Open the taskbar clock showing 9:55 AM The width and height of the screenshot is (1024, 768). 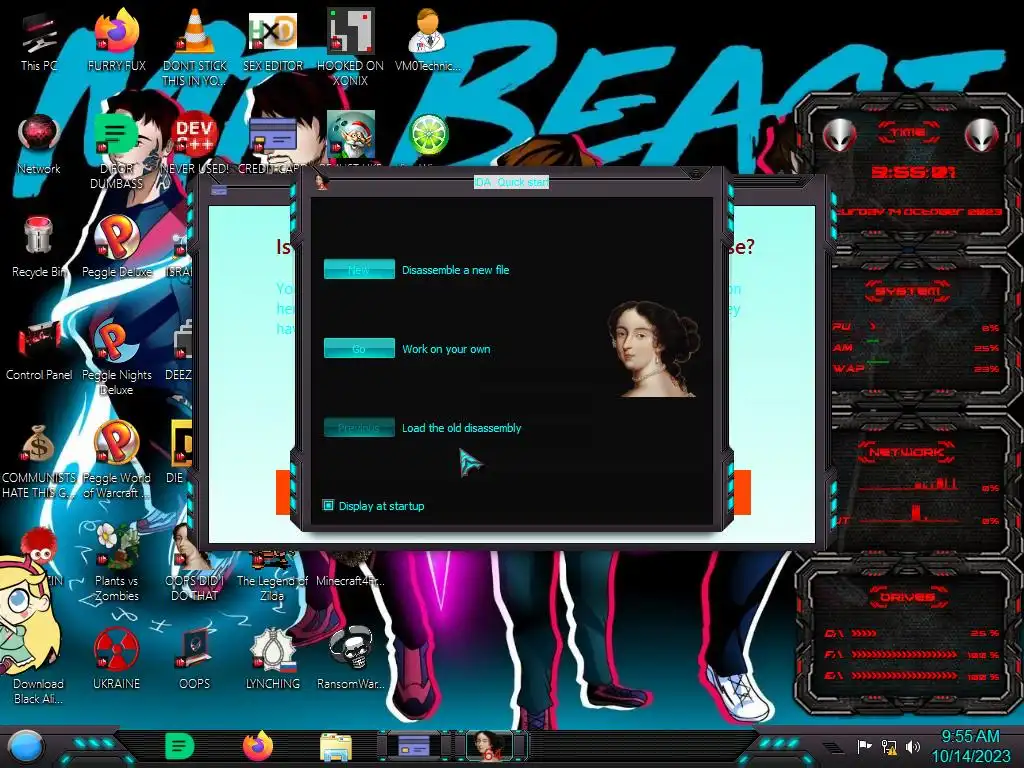click(970, 746)
